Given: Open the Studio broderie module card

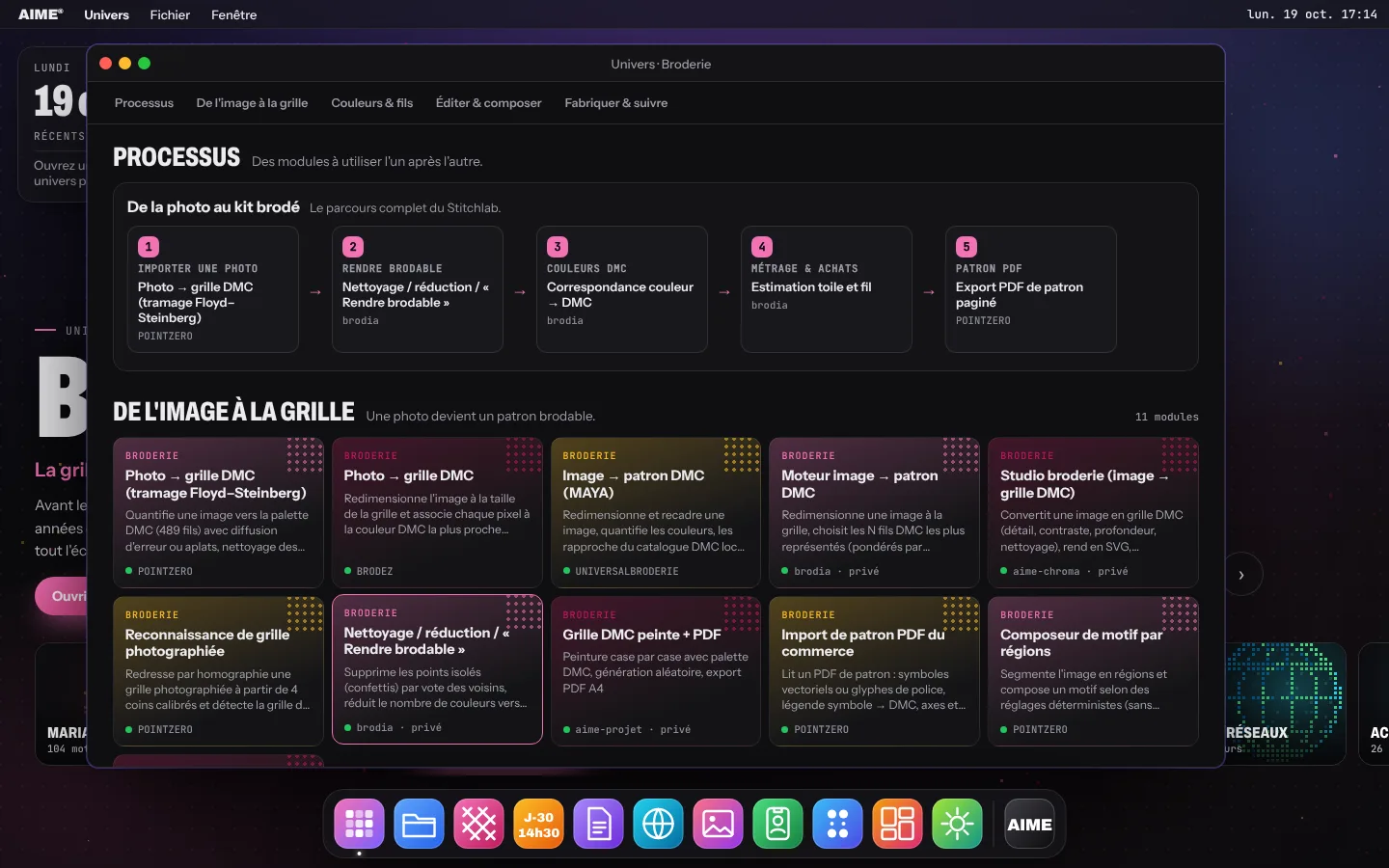Looking at the screenshot, I should coord(1093,513).
